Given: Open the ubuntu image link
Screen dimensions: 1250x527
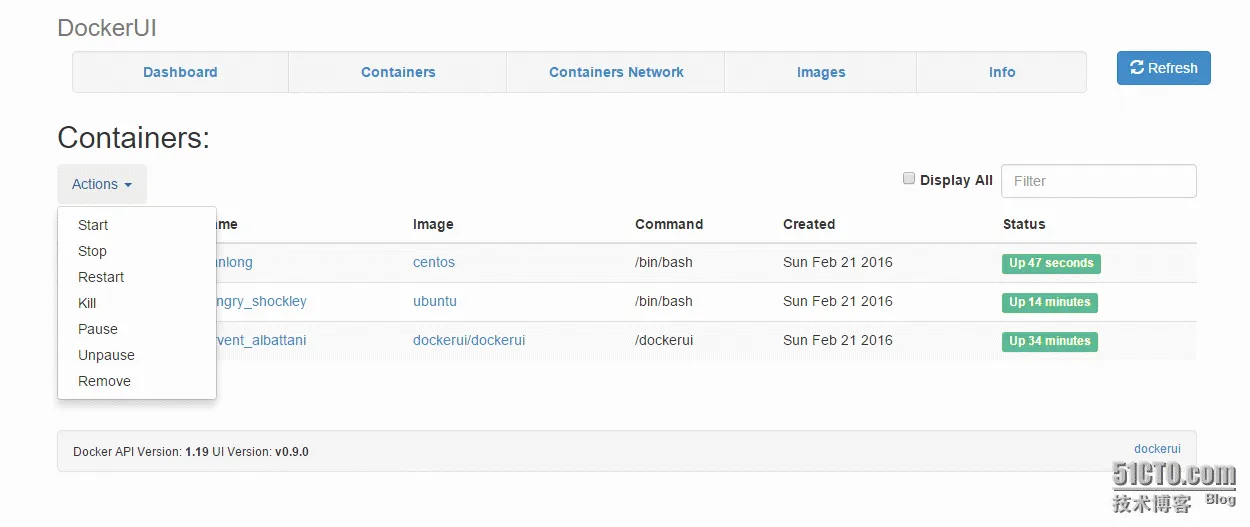Looking at the screenshot, I should click(435, 301).
